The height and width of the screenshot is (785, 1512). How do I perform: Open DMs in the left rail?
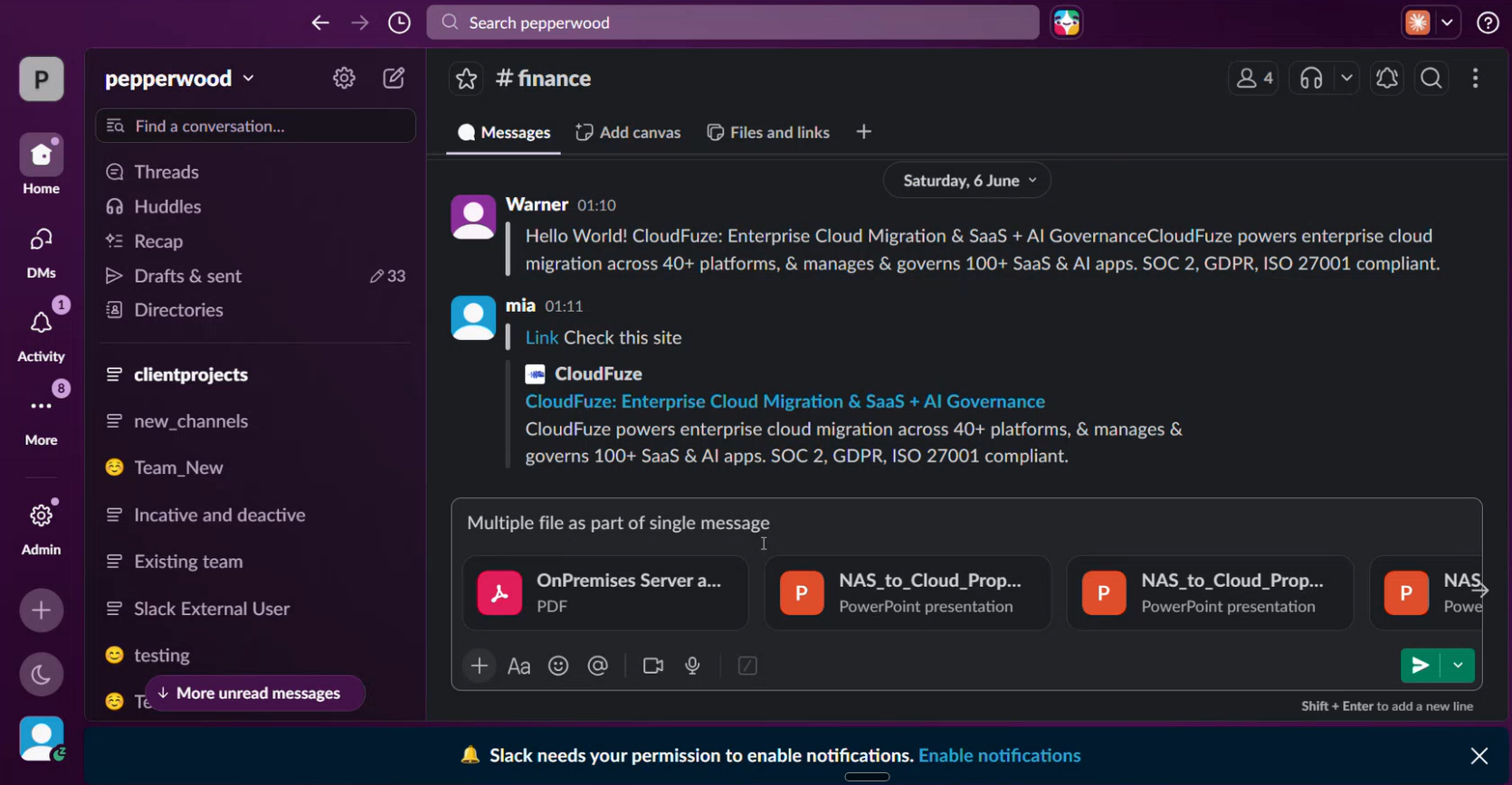pos(42,252)
